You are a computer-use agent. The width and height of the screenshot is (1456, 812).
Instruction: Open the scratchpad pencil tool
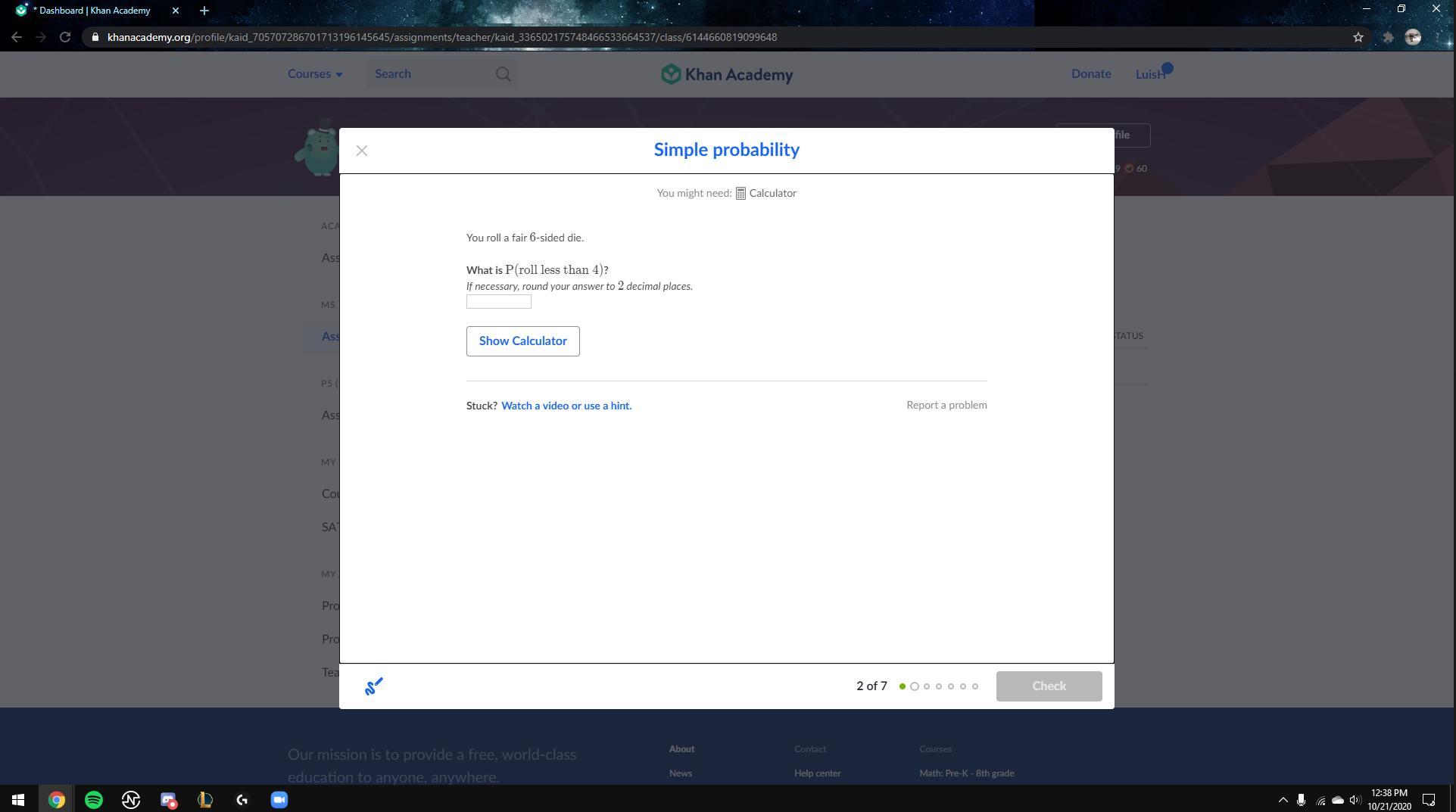pos(374,686)
